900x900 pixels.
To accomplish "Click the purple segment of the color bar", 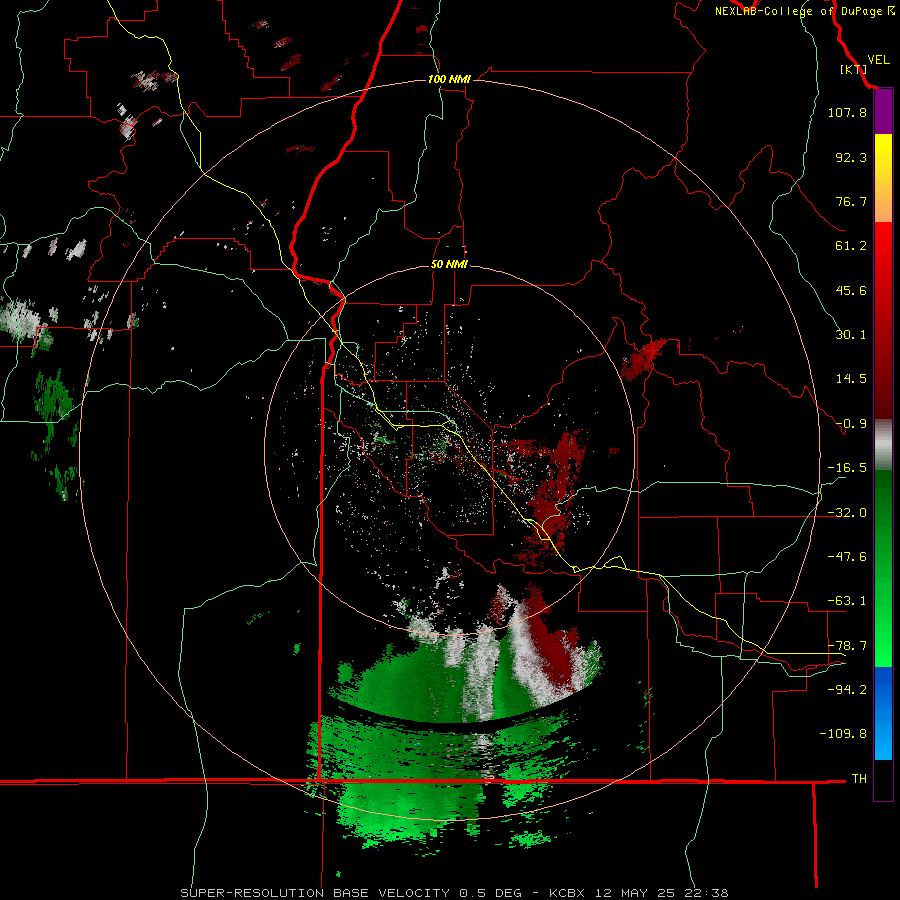I will point(883,112).
